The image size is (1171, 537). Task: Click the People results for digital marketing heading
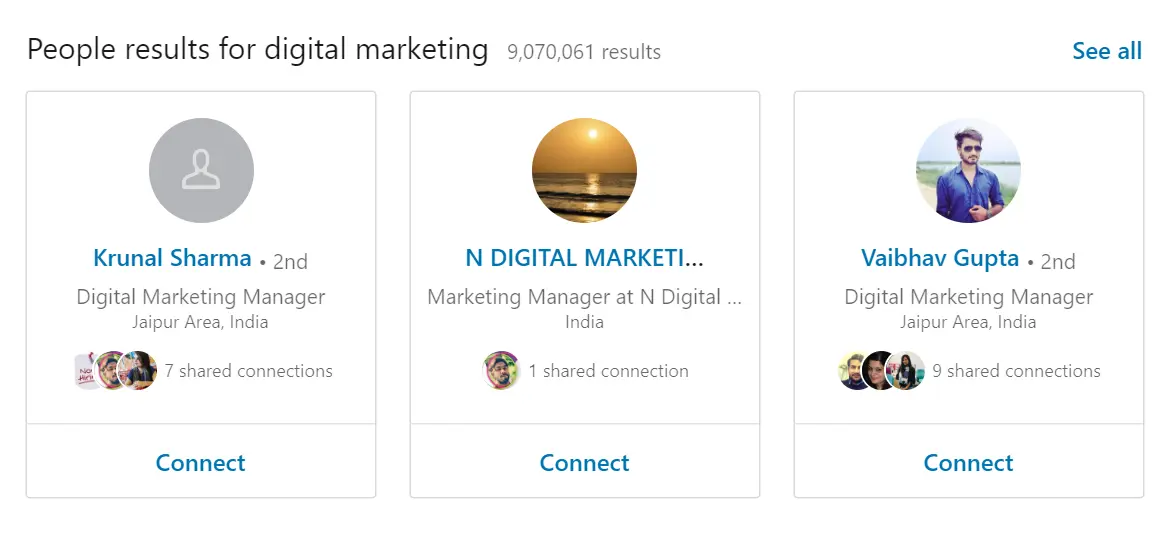coord(257,49)
